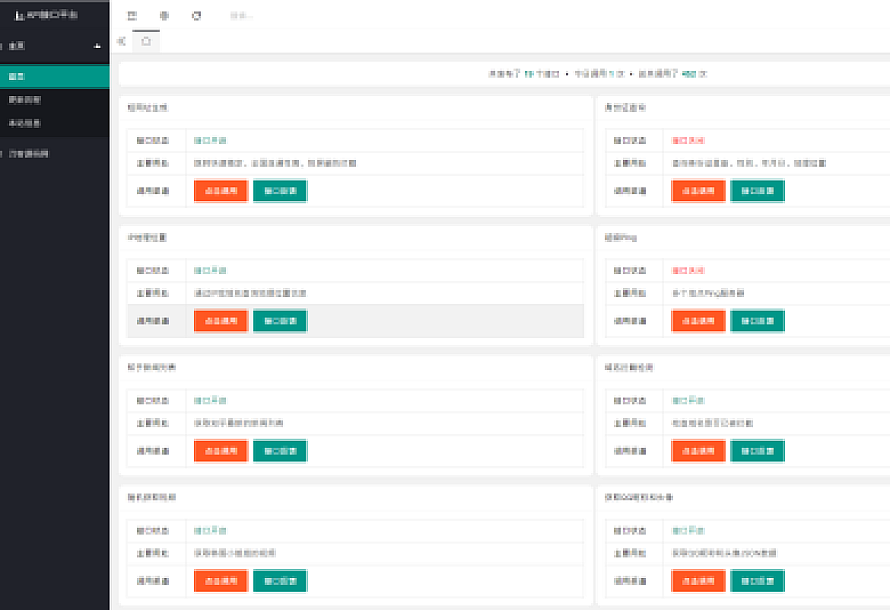Click the tab-scroll arrow icon left of home tab
Screen dimensions: 890x610
121,41
